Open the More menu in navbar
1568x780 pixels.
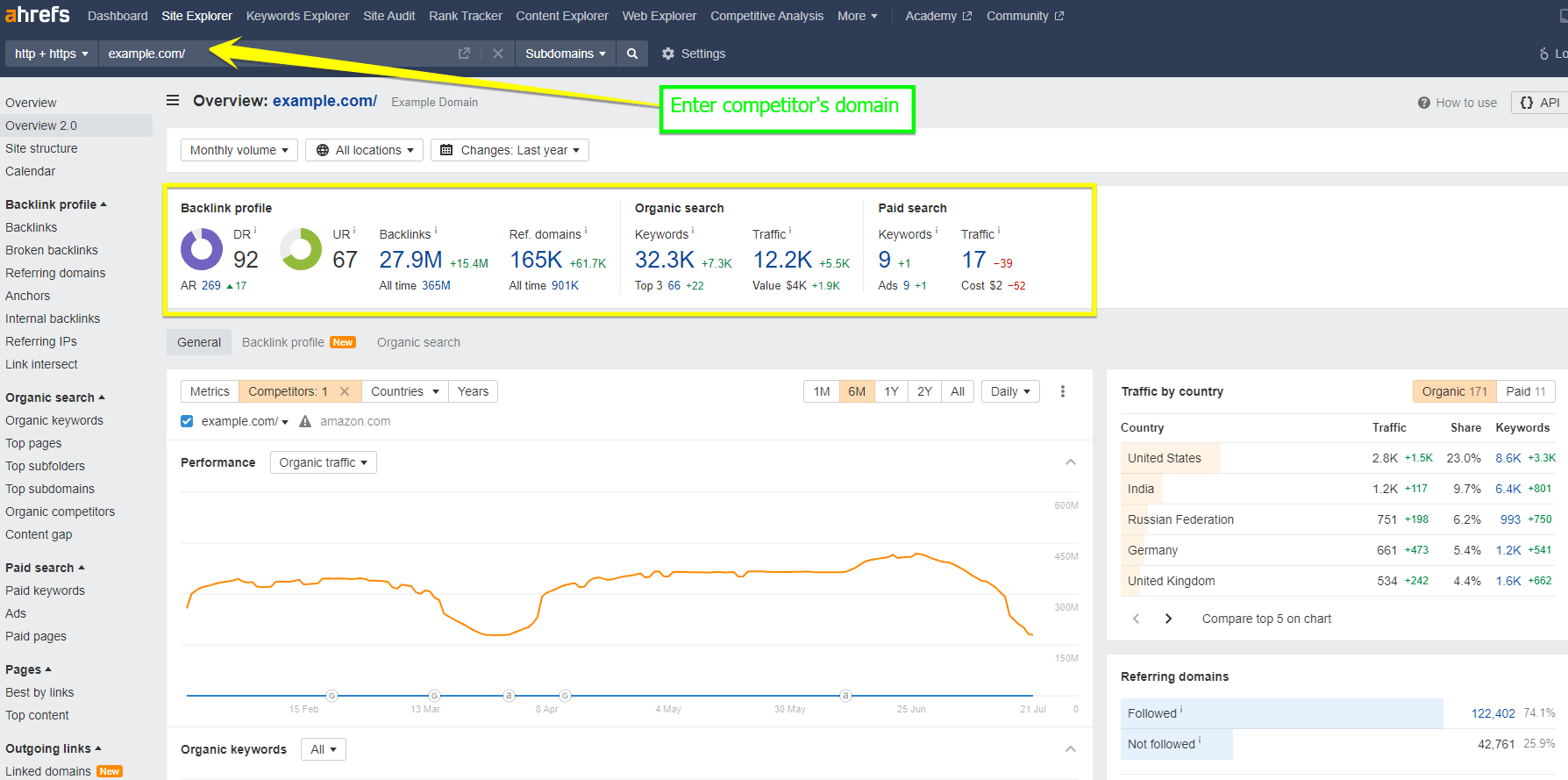[858, 16]
